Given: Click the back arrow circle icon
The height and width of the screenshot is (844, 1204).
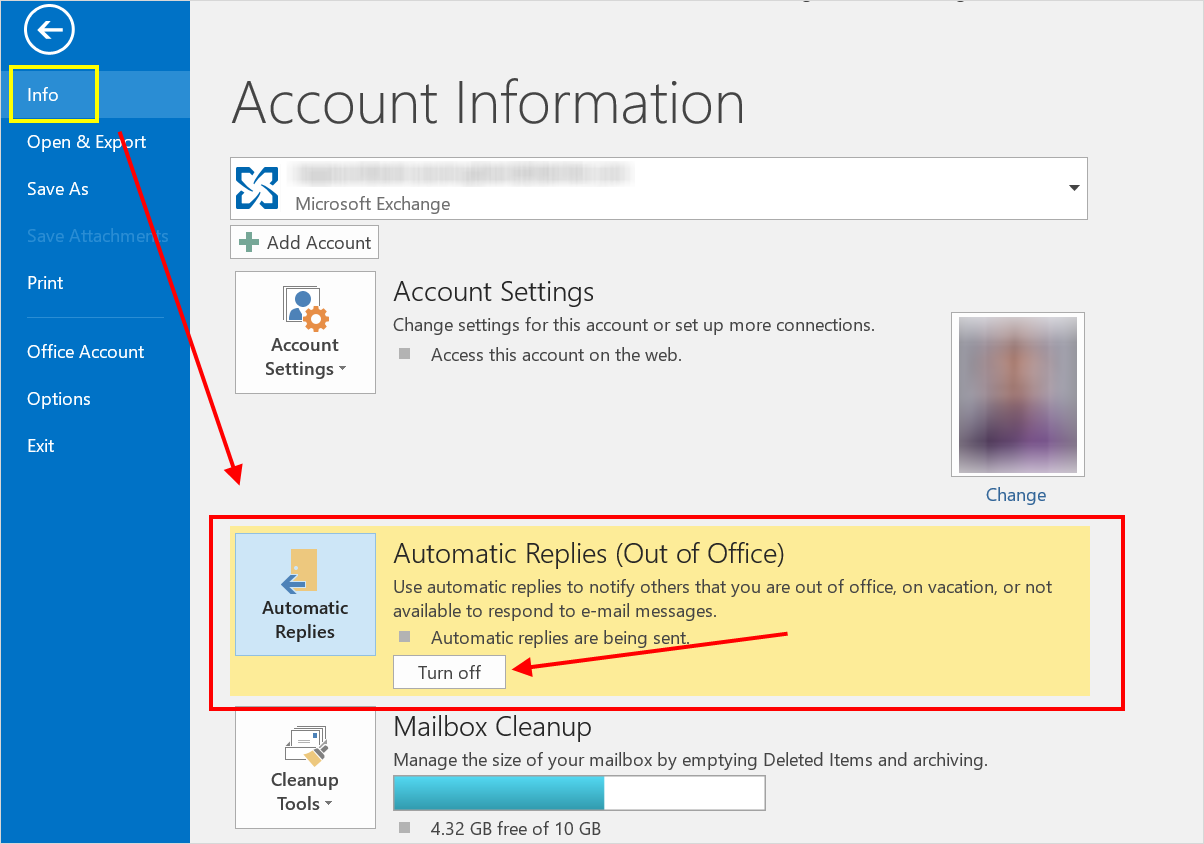Looking at the screenshot, I should pos(50,32).
